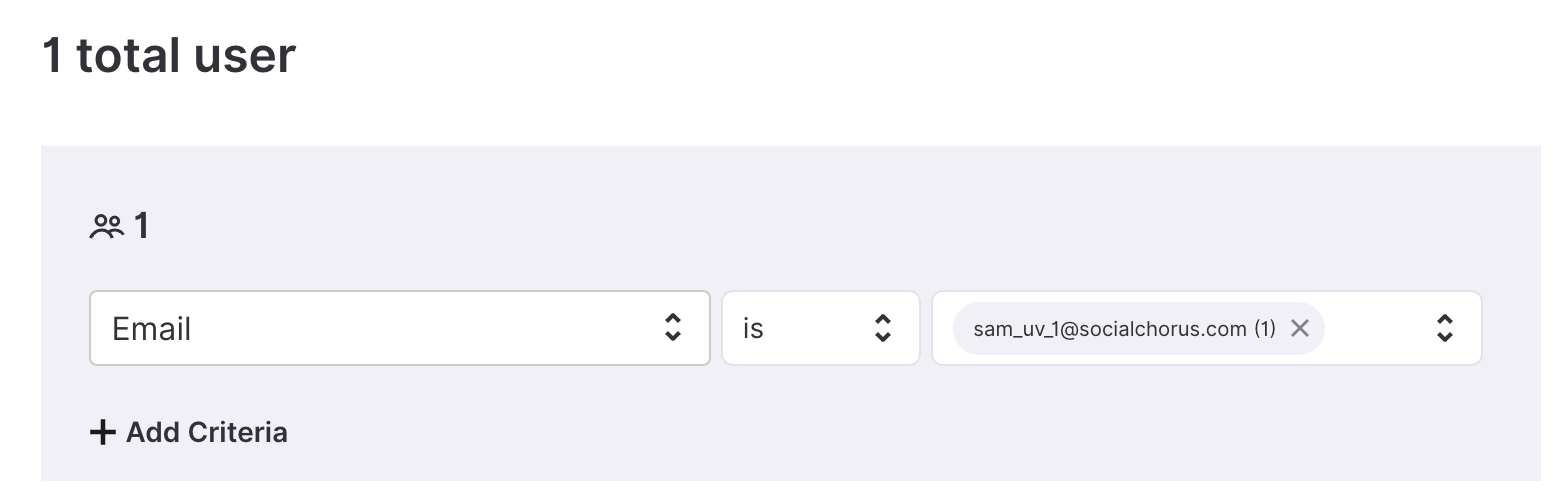Click the plus icon beside Add Criteria
The width and height of the screenshot is (1568, 498).
103,432
